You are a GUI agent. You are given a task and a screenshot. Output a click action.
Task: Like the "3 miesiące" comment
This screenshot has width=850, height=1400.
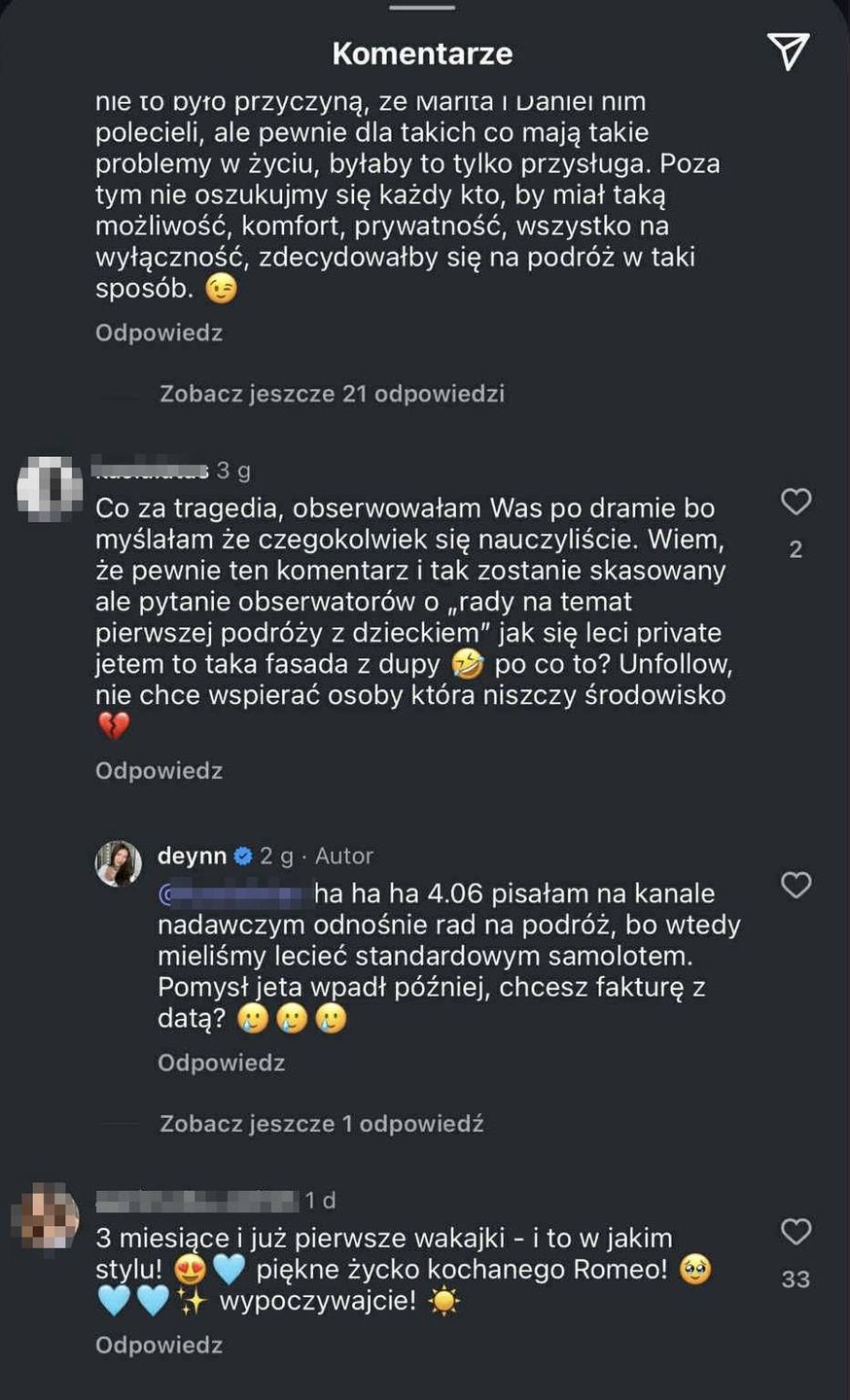(x=796, y=1232)
